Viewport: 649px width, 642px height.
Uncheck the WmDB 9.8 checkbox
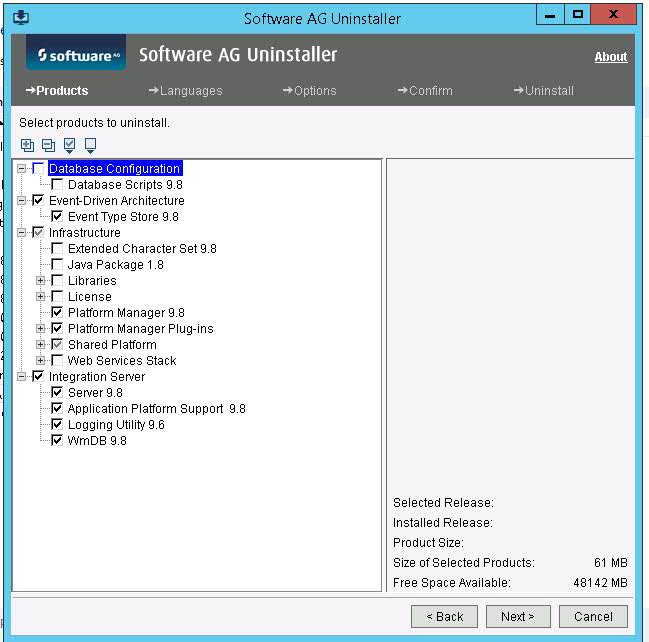(x=57, y=440)
